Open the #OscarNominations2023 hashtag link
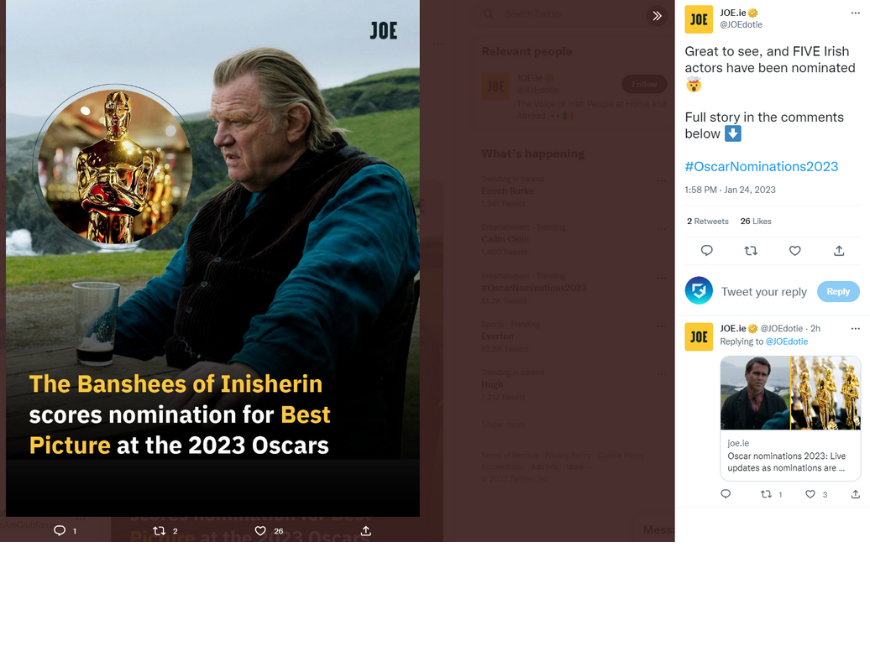This screenshot has height=663, width=870. point(761,166)
